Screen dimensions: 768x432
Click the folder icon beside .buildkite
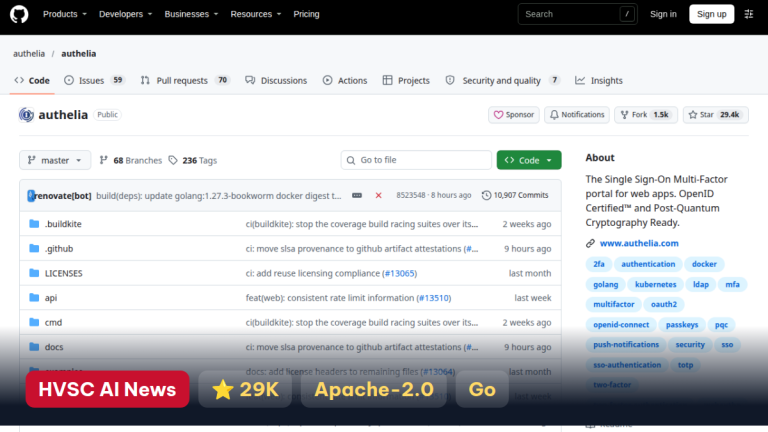(x=34, y=224)
